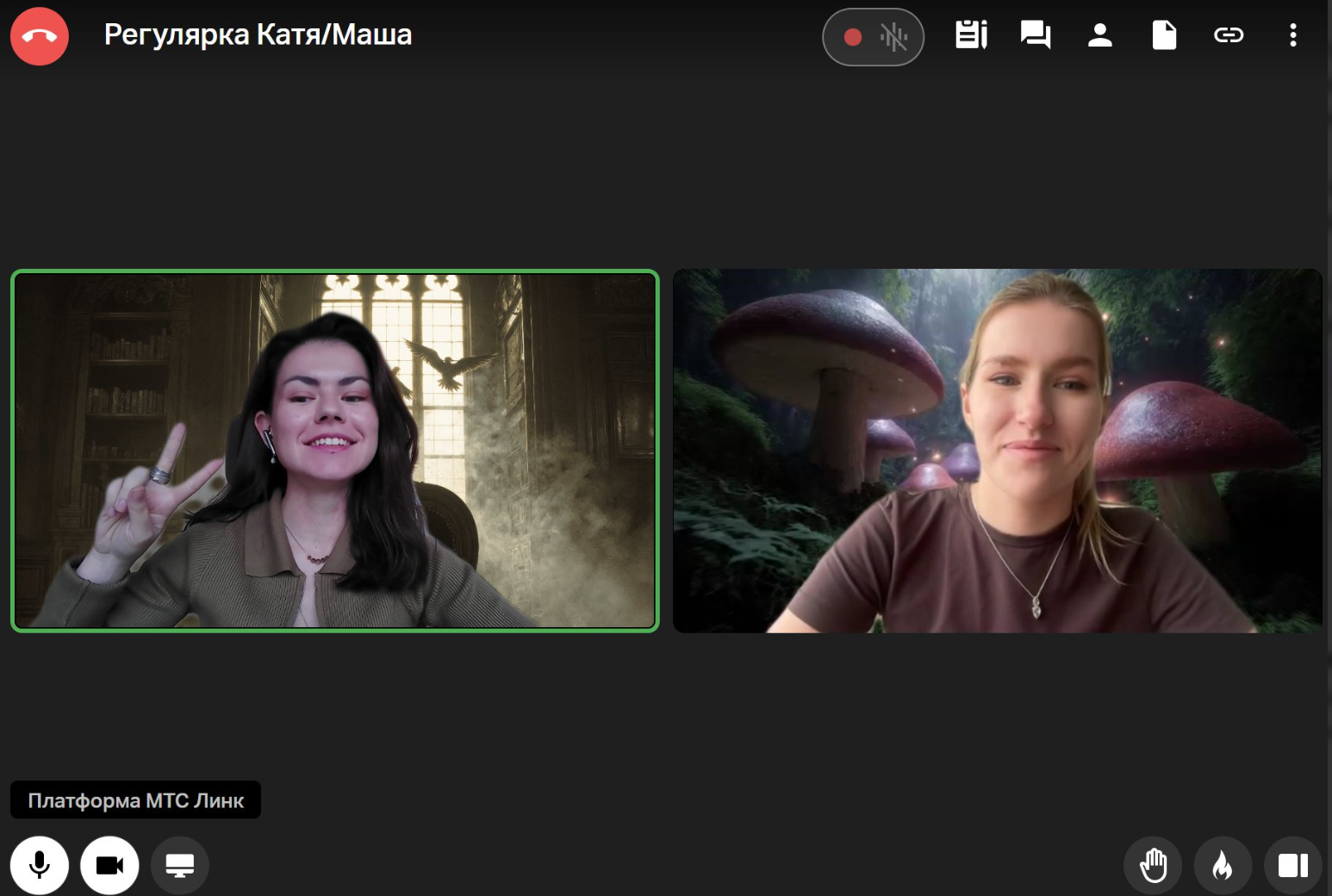Turn off the camera
This screenshot has height=896, width=1332.
click(x=109, y=865)
